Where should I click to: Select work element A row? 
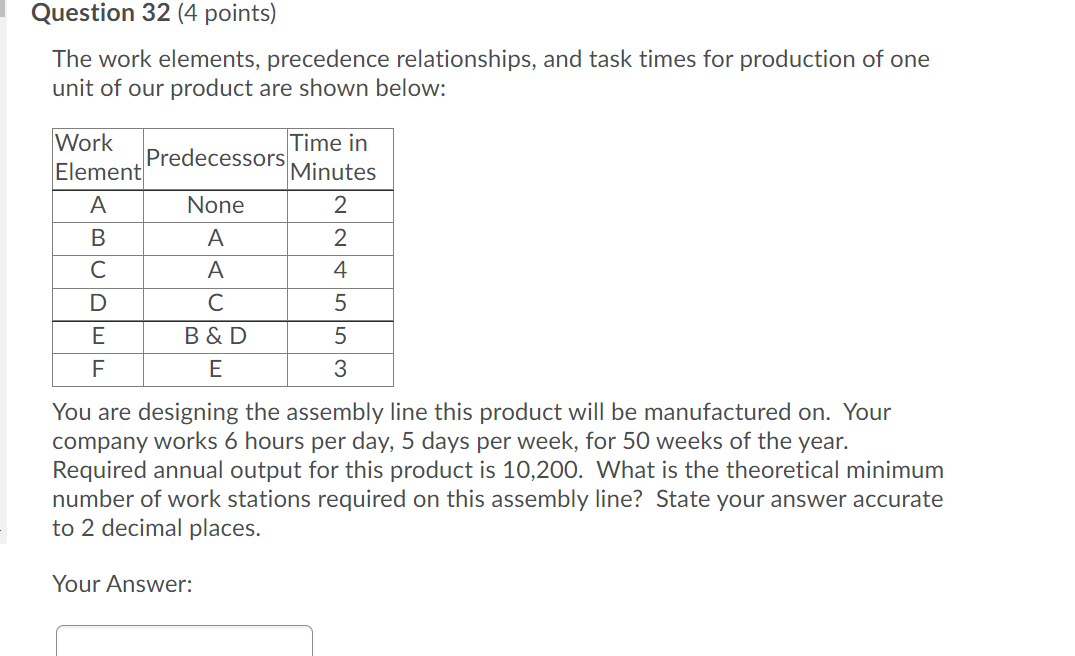click(97, 205)
